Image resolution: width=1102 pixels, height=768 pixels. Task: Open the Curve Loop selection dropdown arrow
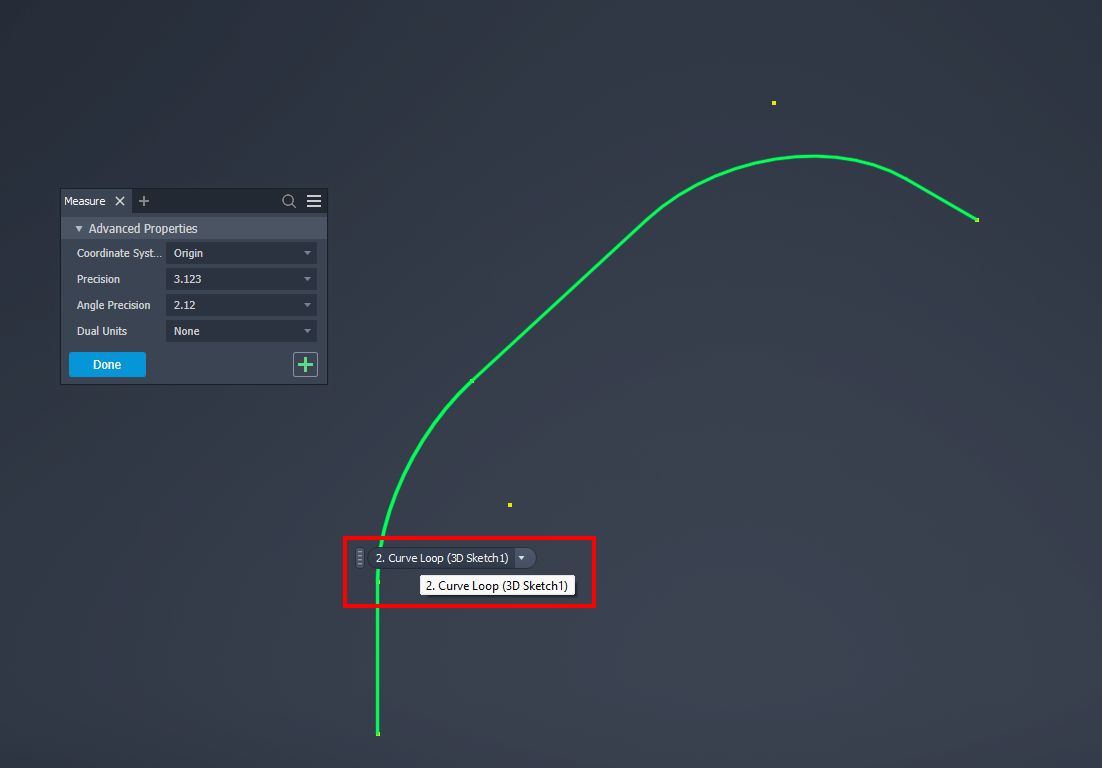tap(521, 558)
